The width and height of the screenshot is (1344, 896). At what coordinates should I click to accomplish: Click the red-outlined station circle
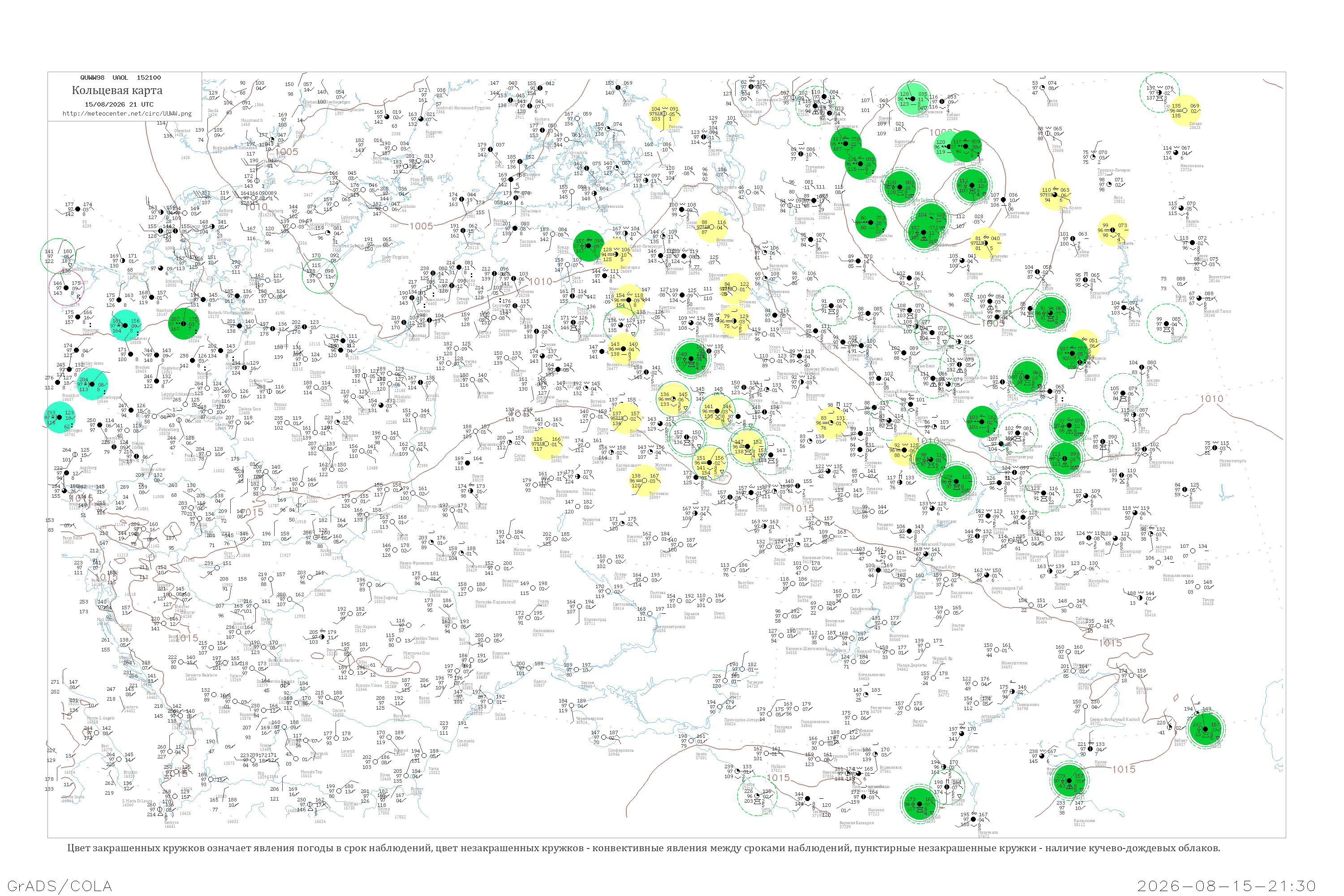(67, 288)
